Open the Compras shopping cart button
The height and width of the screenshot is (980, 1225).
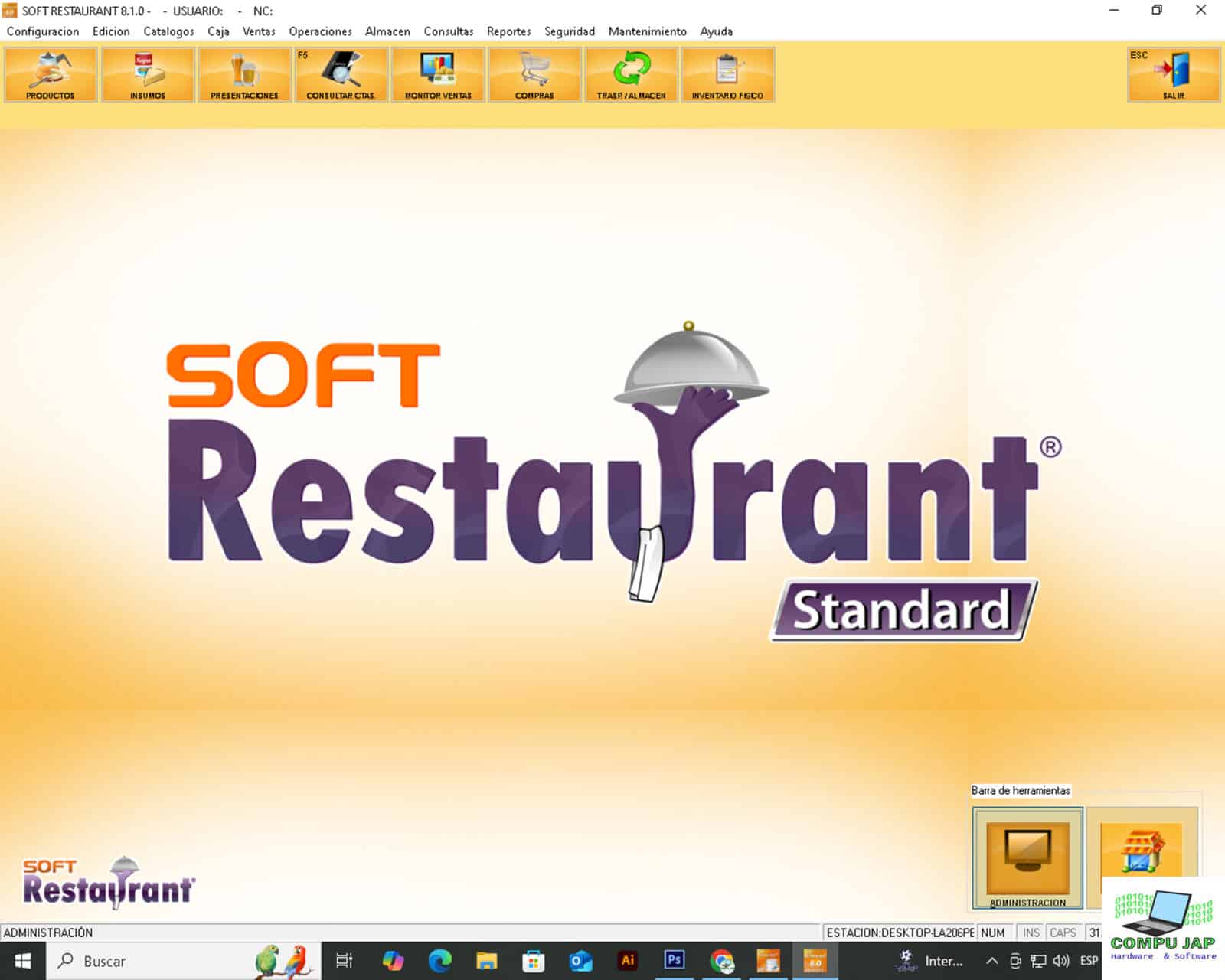pos(534,74)
